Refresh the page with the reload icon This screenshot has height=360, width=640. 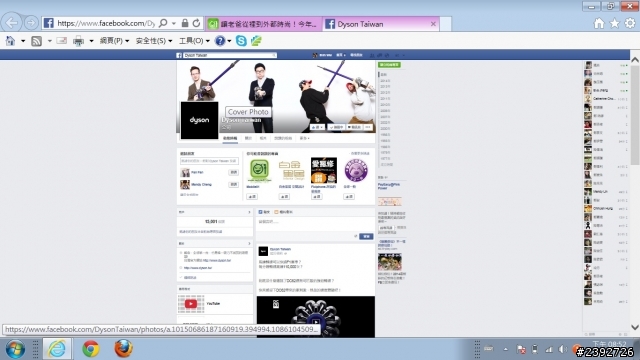[x=196, y=23]
